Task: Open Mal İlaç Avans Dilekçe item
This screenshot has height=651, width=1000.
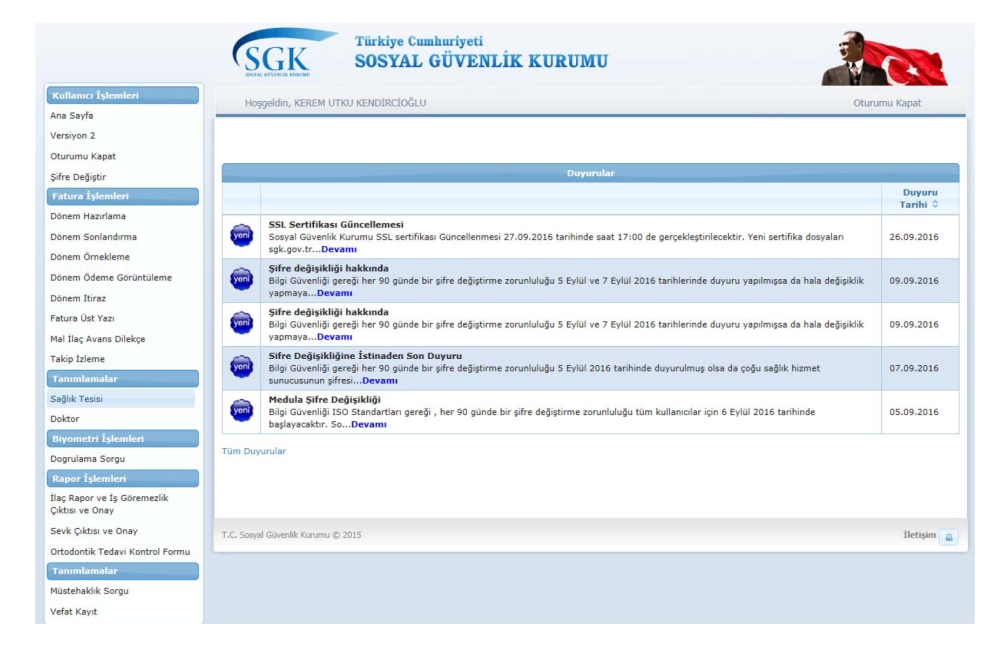Action: pos(98,339)
